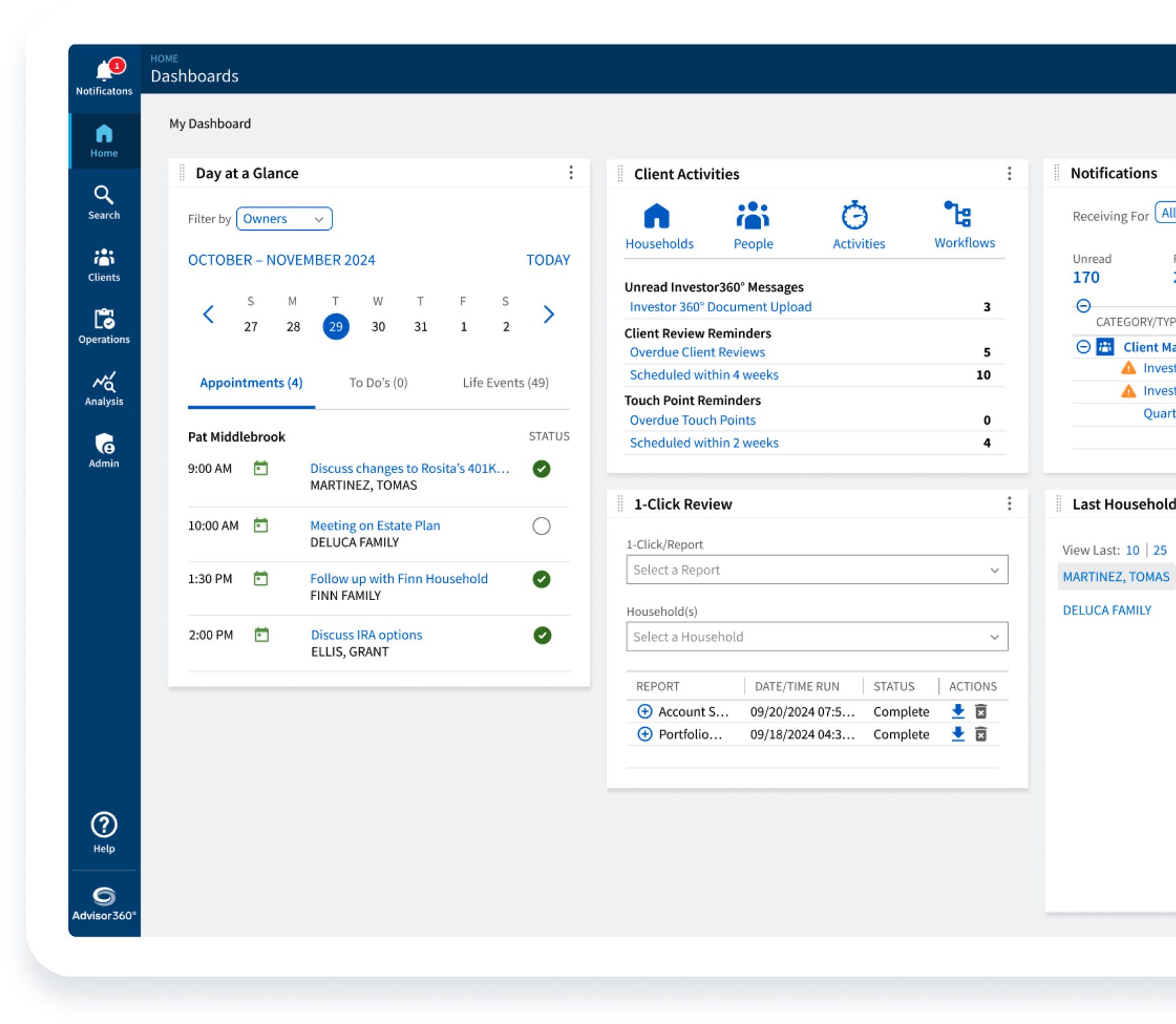Open Overdue Touch Points link
This screenshot has width=1176, height=1024.
tap(692, 421)
